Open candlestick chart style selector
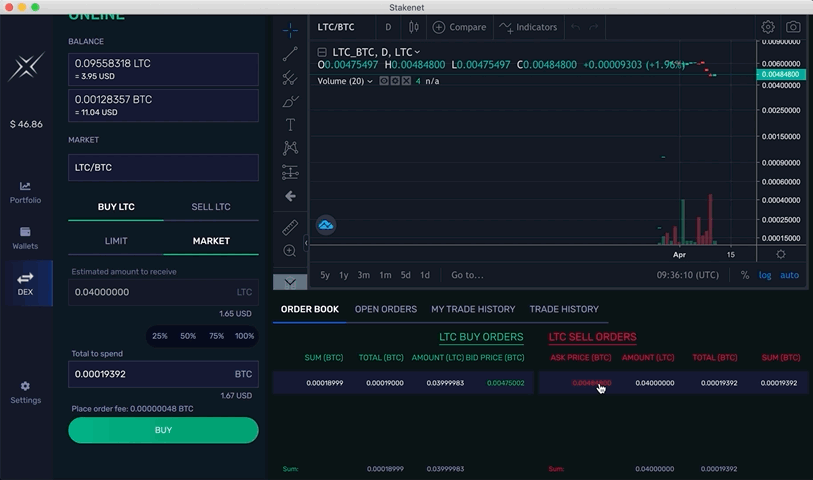The image size is (813, 480). click(x=413, y=27)
